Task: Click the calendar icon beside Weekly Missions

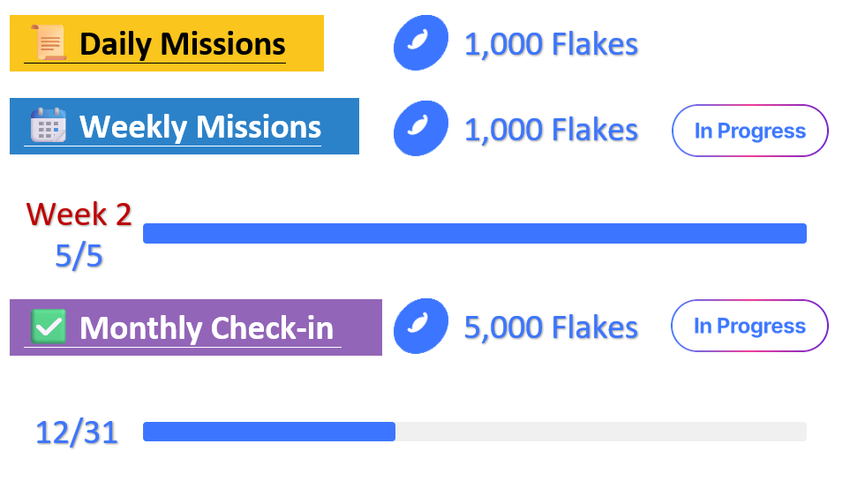Action: tap(48, 126)
